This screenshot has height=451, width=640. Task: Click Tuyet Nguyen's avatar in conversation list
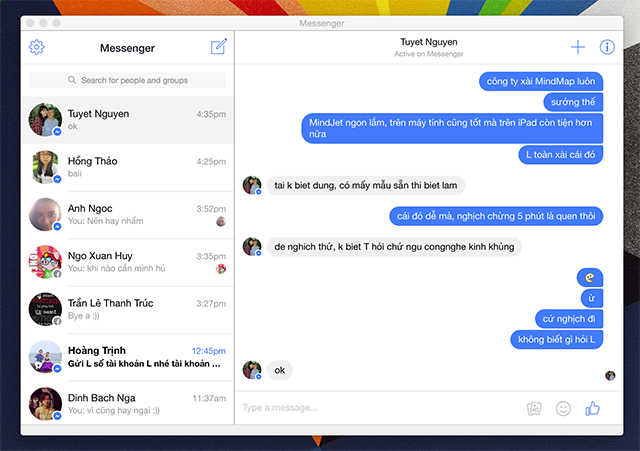(x=45, y=120)
